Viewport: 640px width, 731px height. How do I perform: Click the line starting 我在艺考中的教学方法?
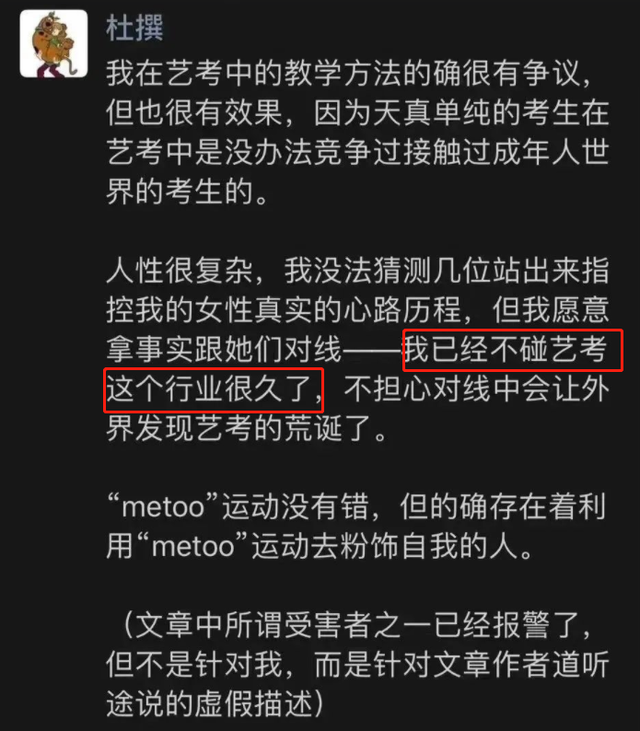click(349, 73)
